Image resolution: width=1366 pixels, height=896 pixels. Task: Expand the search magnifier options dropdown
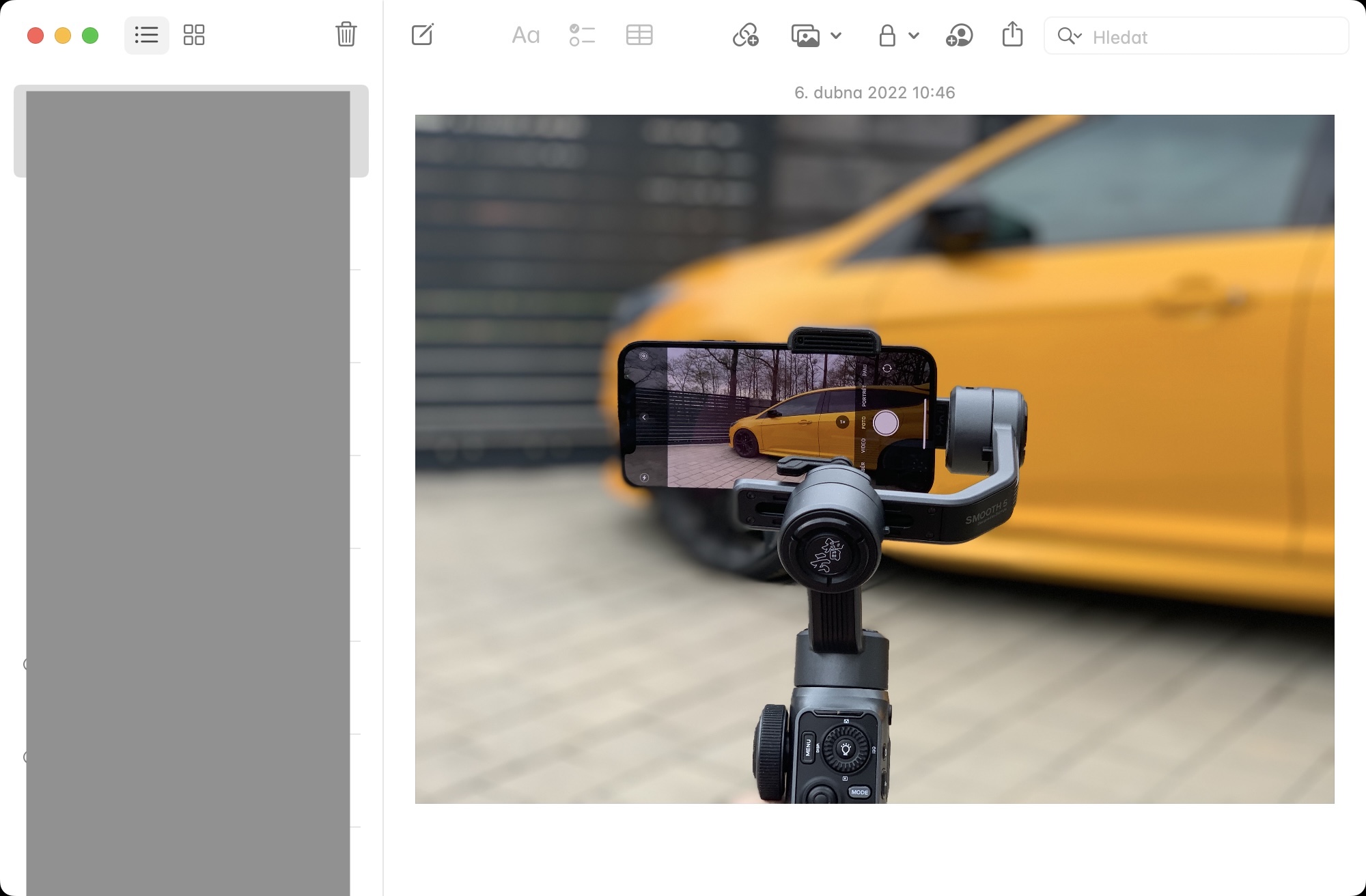pyautogui.click(x=1070, y=36)
